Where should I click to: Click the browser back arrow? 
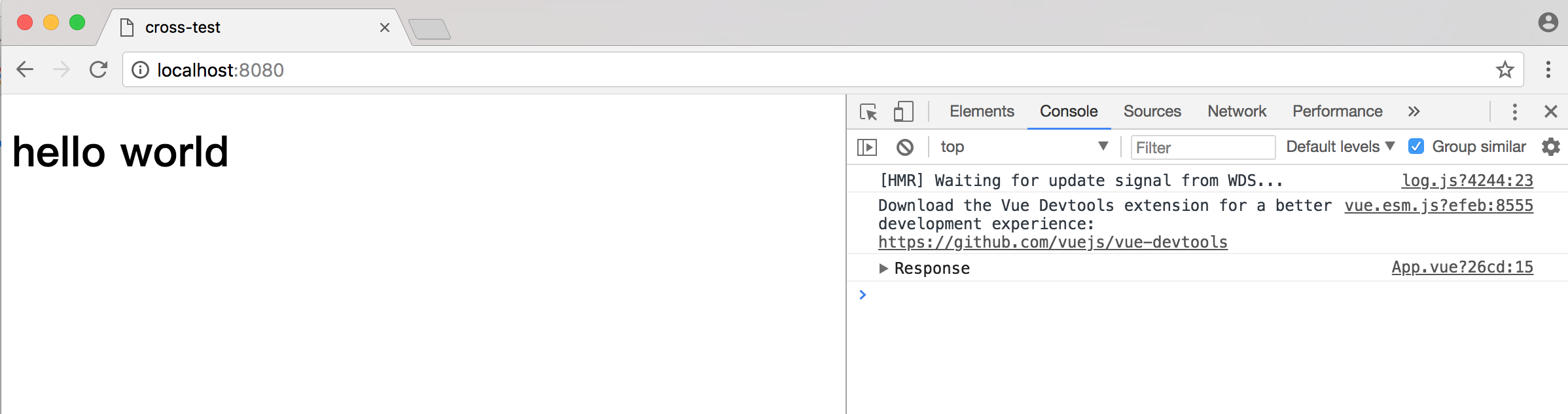coord(25,69)
